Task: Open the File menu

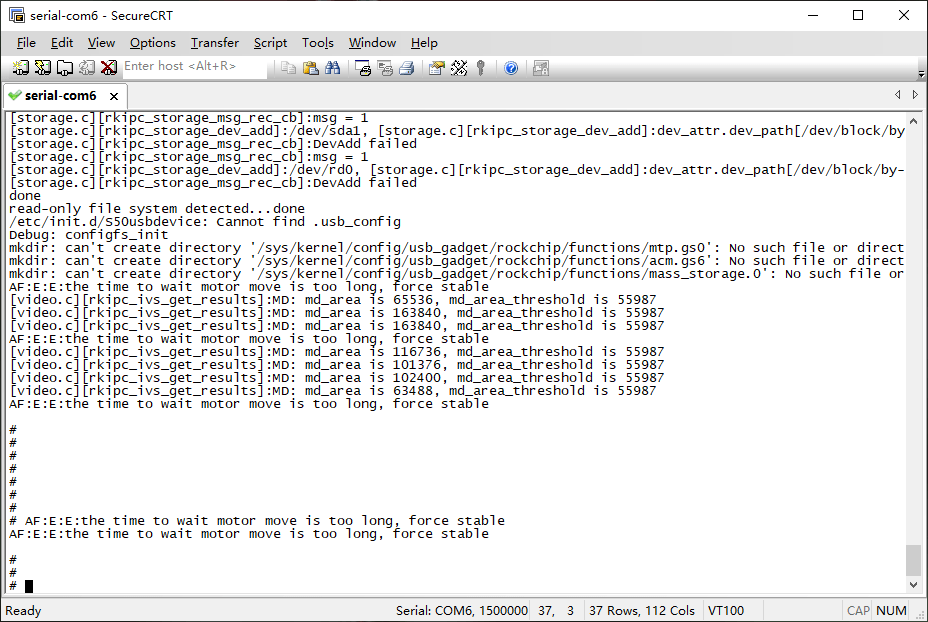Action: click(x=26, y=43)
